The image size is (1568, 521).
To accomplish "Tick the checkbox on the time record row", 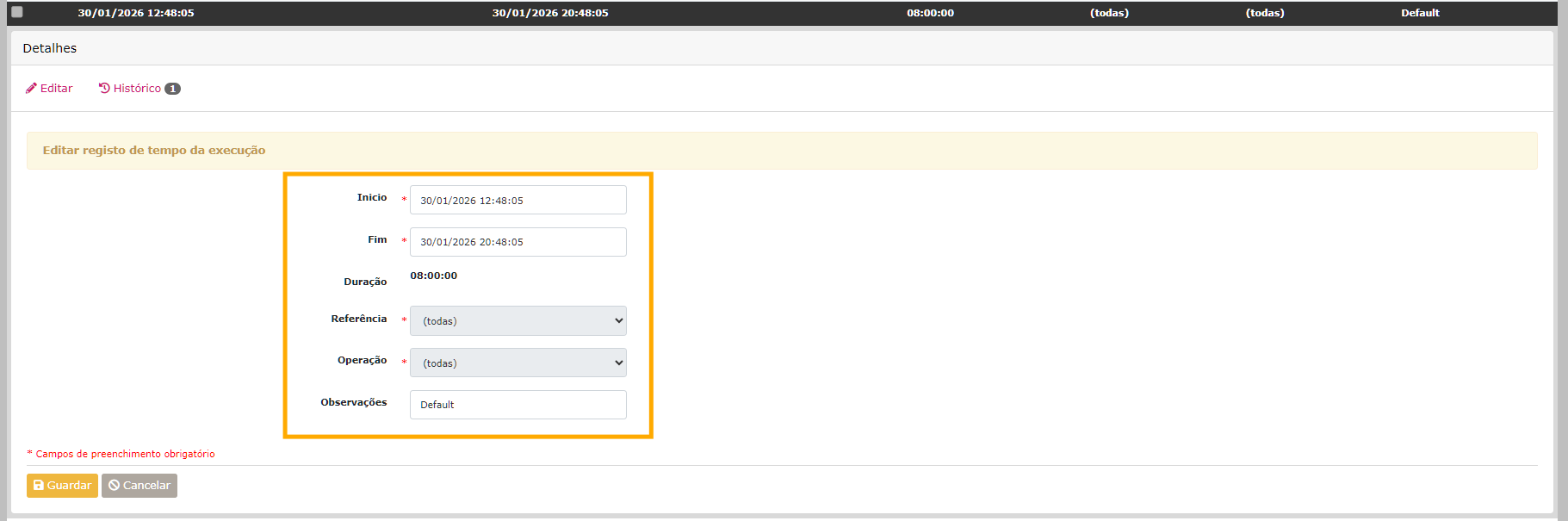I will 17,12.
